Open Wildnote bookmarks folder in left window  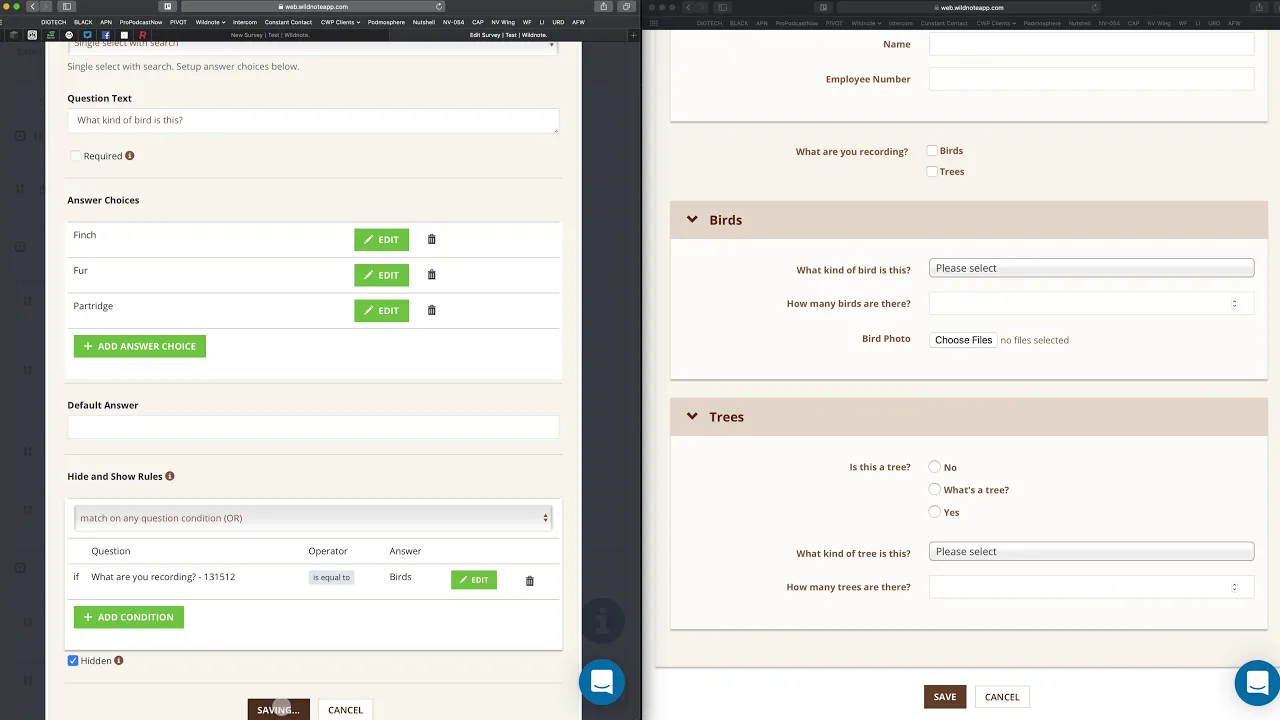point(210,22)
